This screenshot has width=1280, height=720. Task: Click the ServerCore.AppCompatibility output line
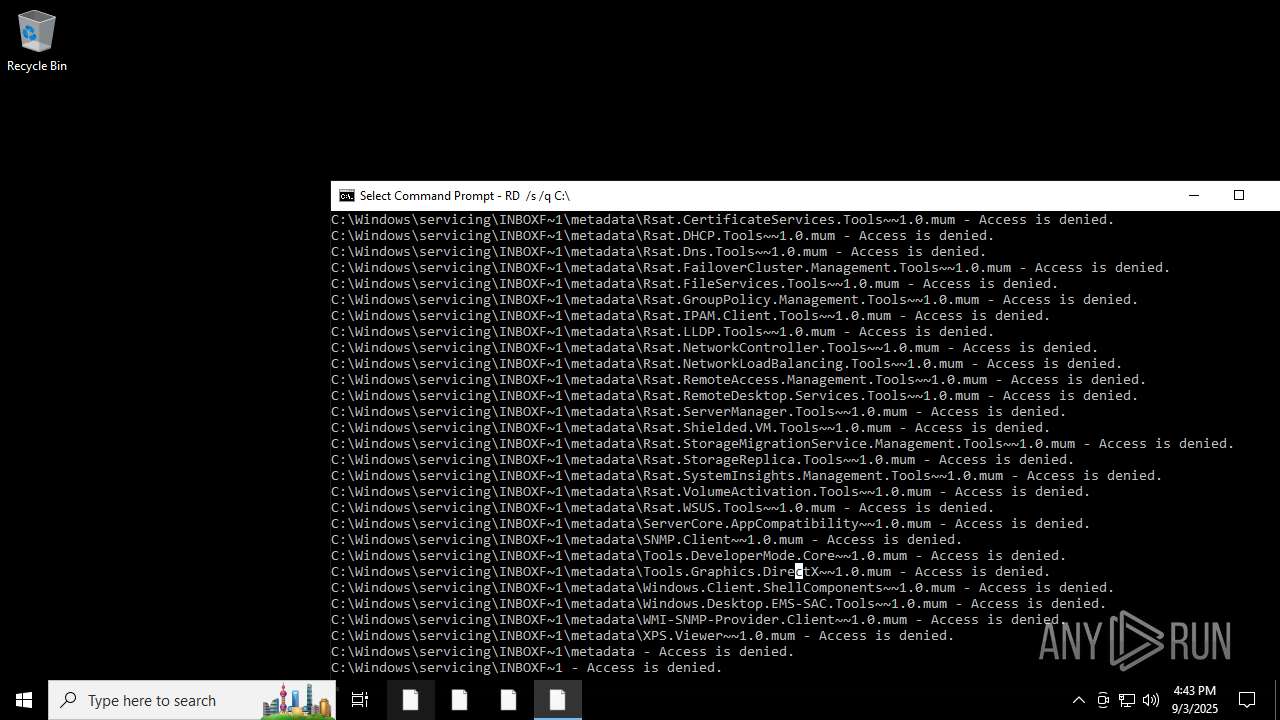click(x=711, y=524)
